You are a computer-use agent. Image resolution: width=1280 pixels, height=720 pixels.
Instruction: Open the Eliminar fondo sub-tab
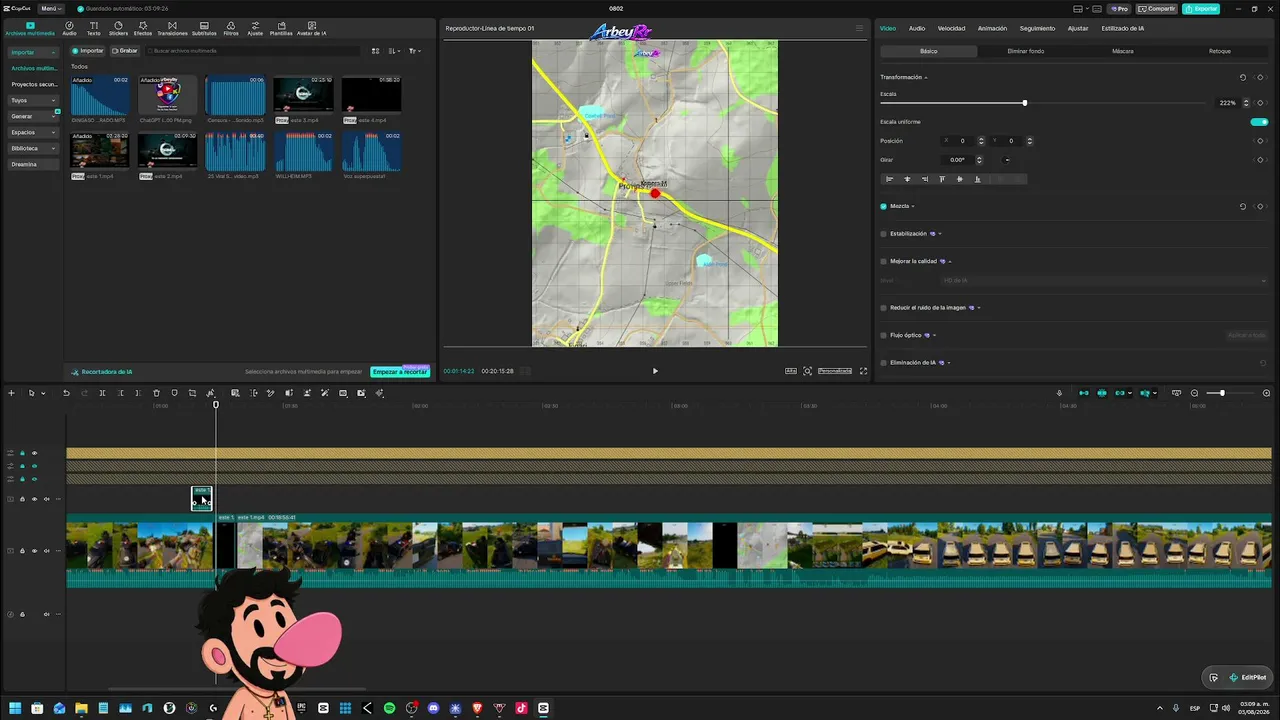(x=1026, y=51)
